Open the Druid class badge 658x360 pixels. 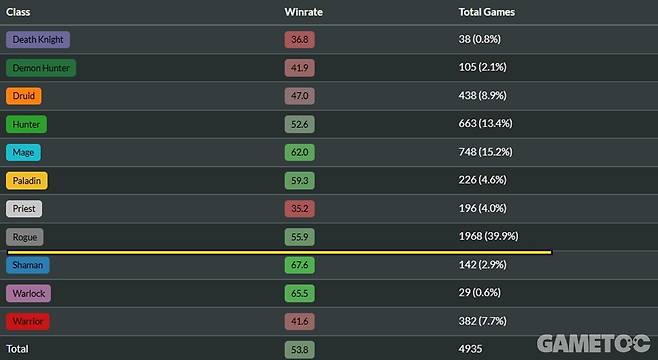coord(24,96)
